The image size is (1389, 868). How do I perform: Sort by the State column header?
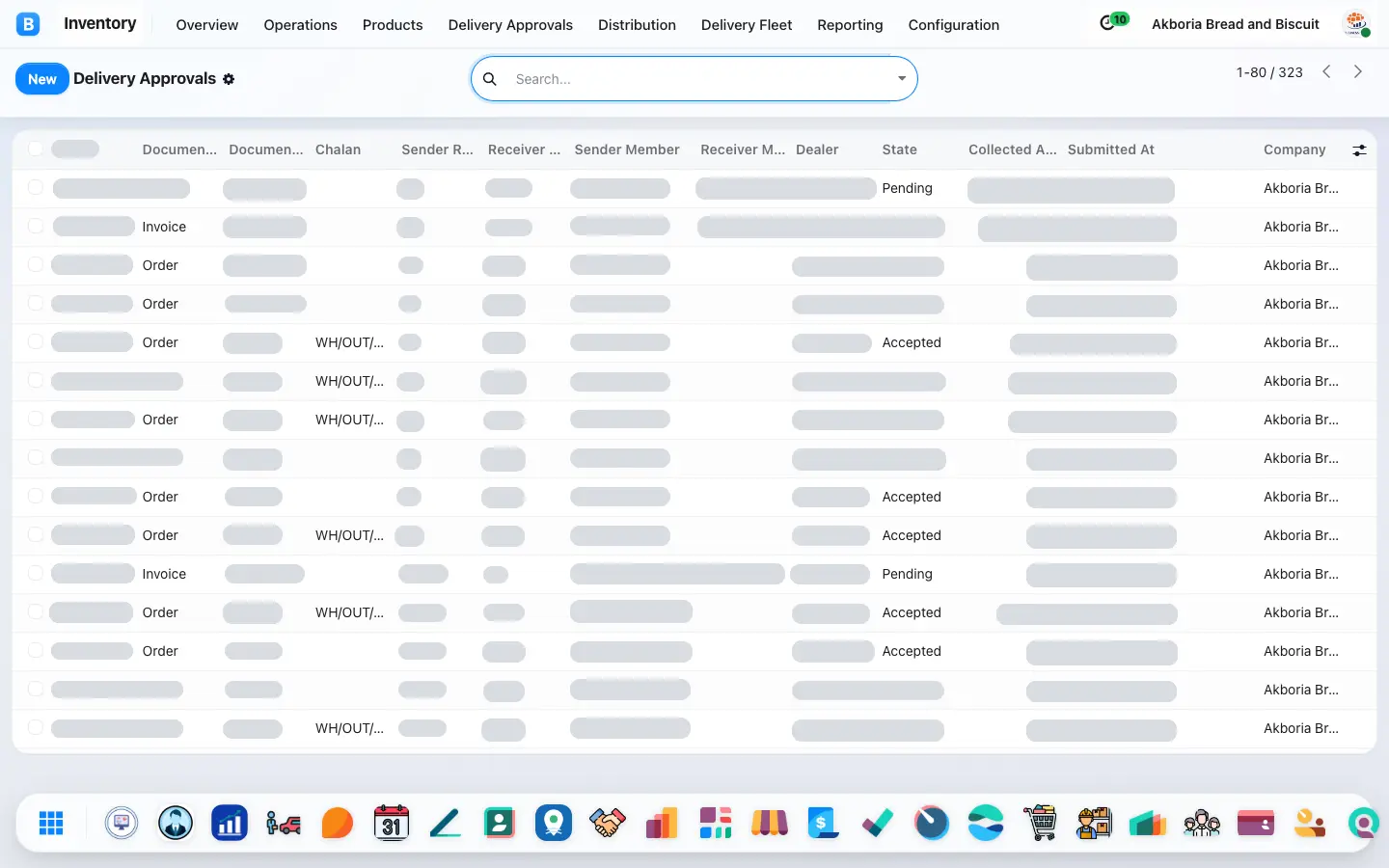coord(899,149)
